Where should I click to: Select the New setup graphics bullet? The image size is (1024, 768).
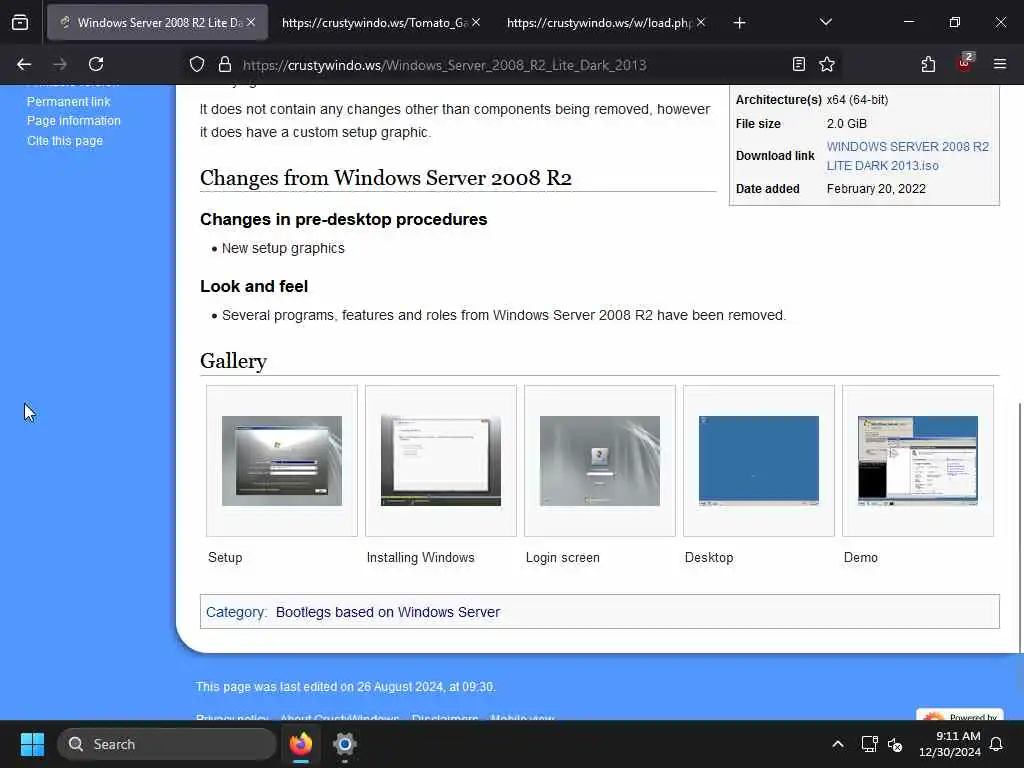pos(283,248)
